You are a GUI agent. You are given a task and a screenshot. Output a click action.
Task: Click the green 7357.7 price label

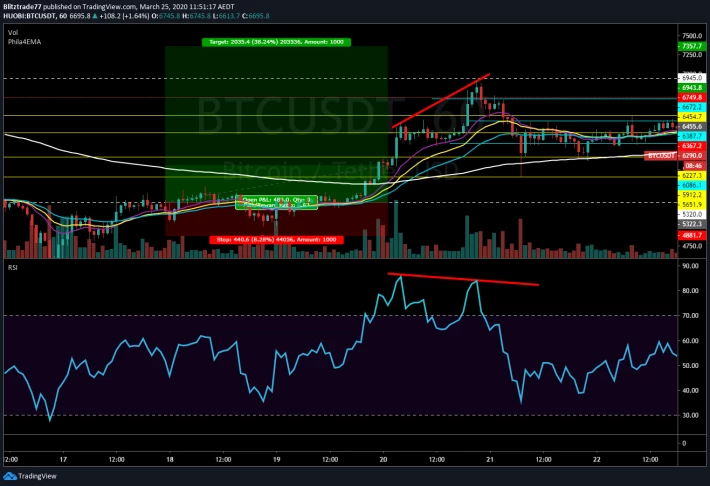[691, 46]
